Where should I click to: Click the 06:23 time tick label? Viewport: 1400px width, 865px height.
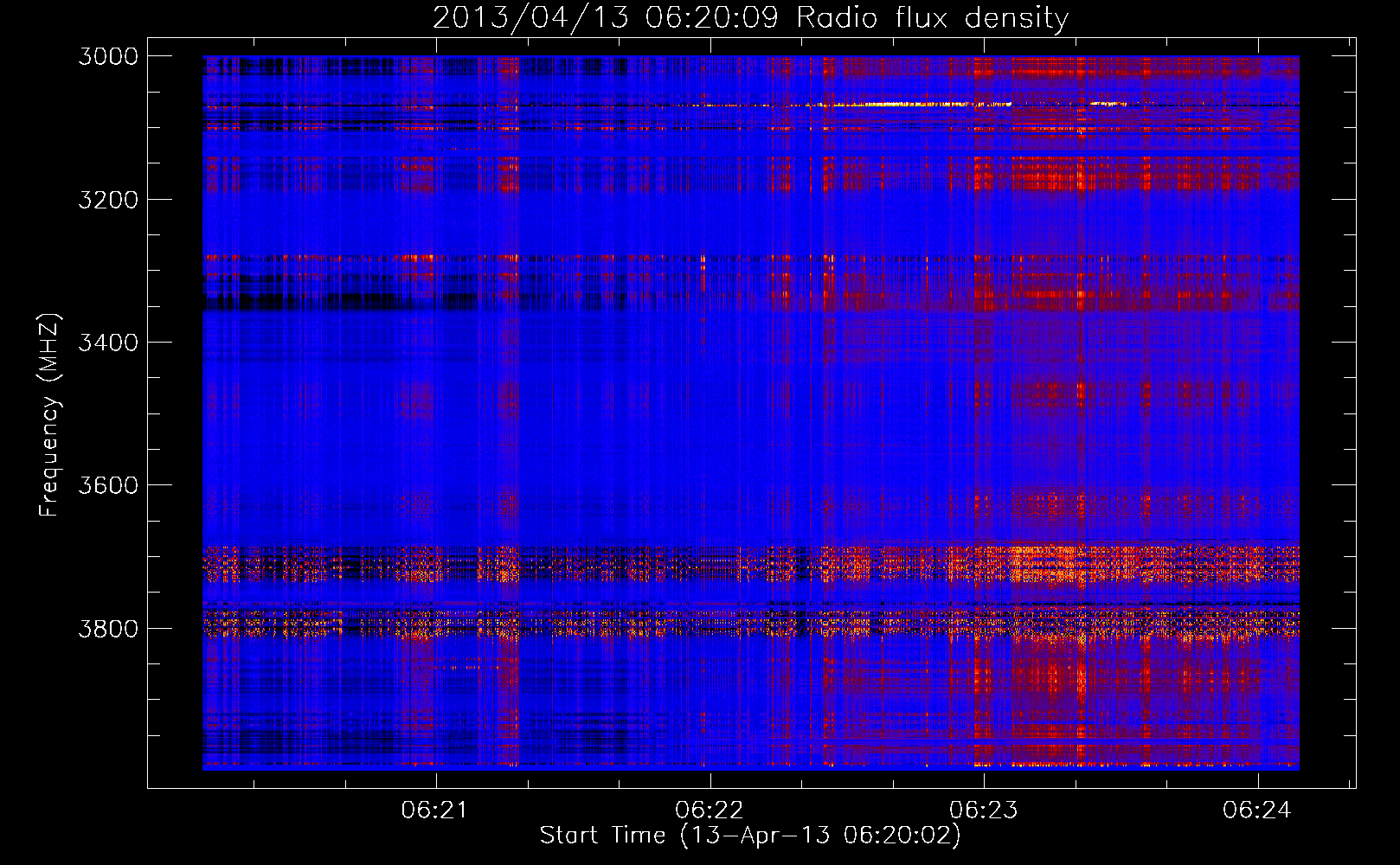pyautogui.click(x=984, y=810)
